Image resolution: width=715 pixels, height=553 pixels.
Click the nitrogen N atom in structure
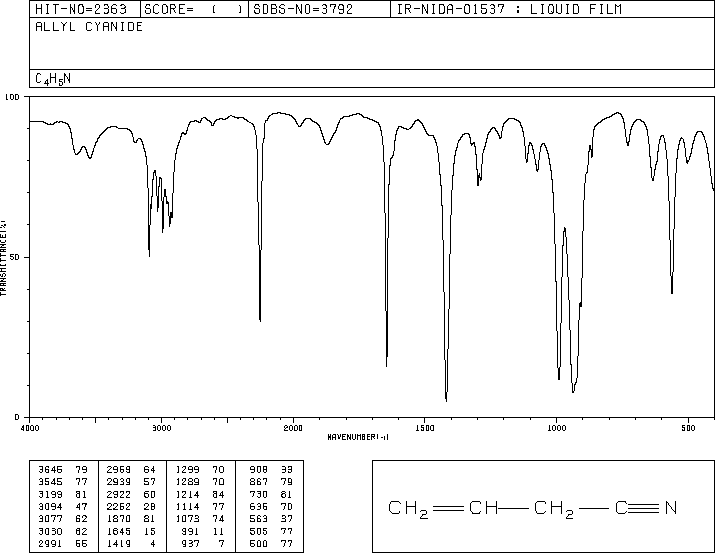pyautogui.click(x=671, y=508)
